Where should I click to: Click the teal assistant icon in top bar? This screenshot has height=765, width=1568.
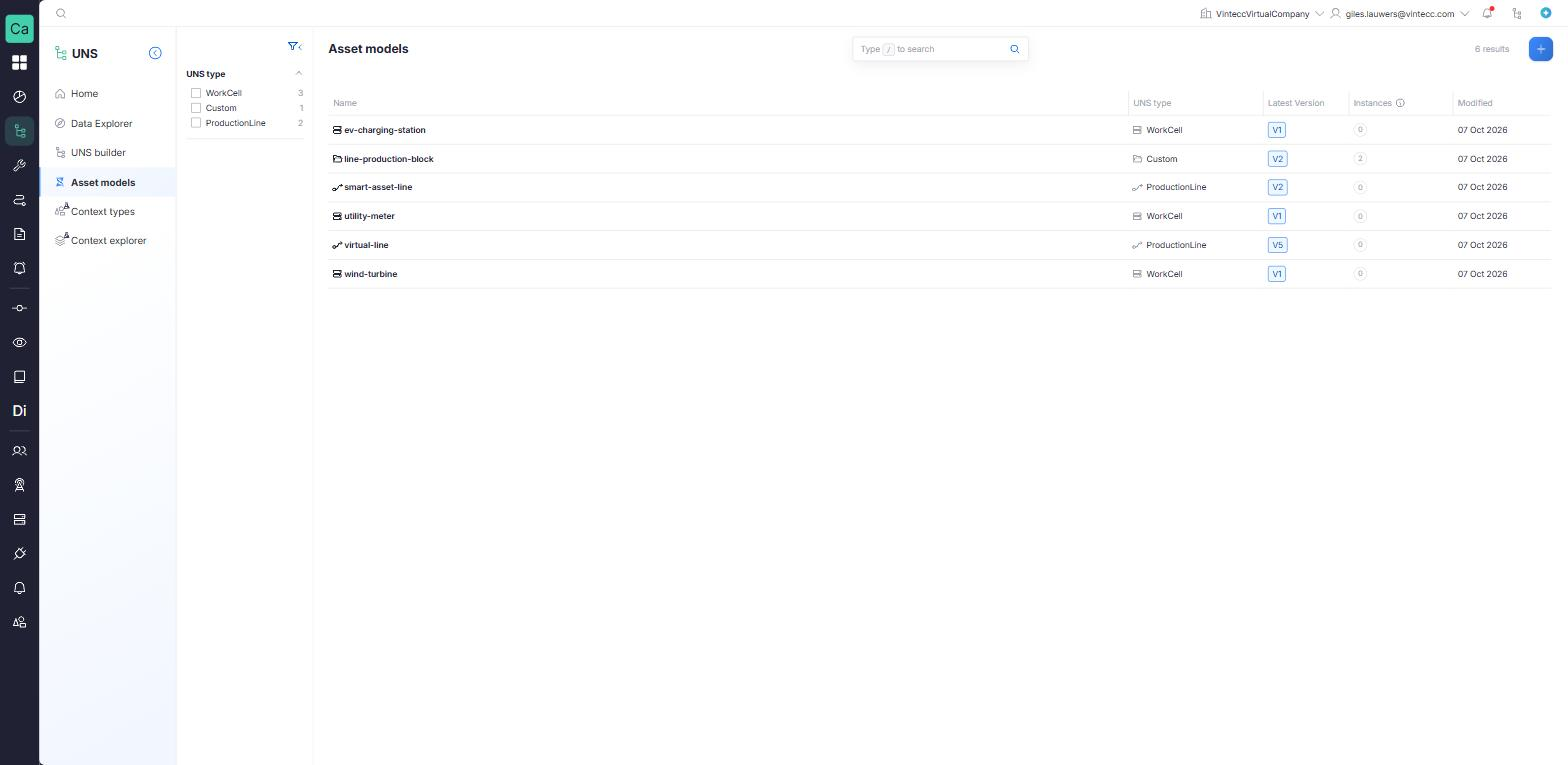pyautogui.click(x=1545, y=13)
